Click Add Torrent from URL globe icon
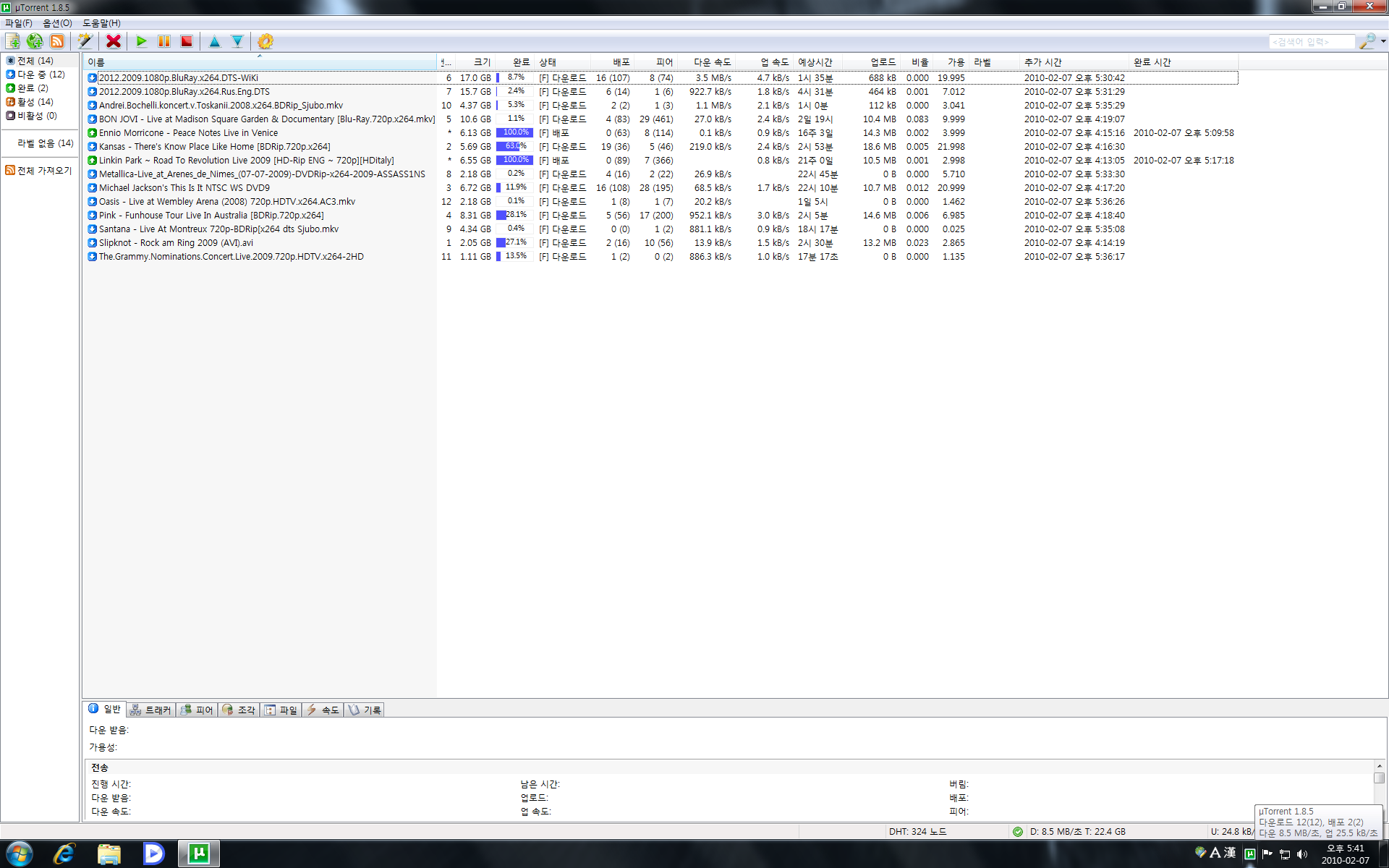The width and height of the screenshot is (1389, 868). 35,41
